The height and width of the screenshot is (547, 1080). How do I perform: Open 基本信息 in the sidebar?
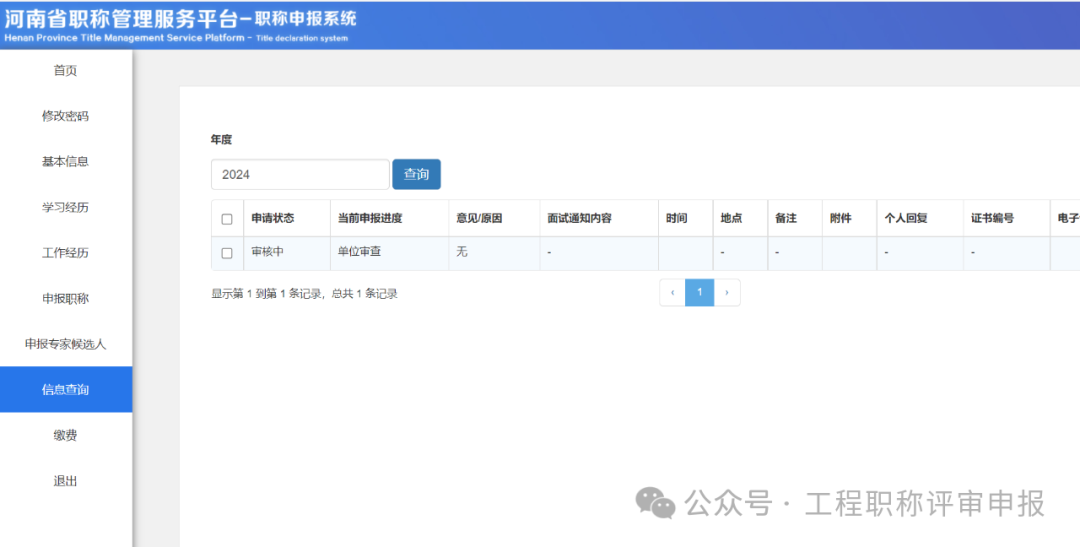65,161
